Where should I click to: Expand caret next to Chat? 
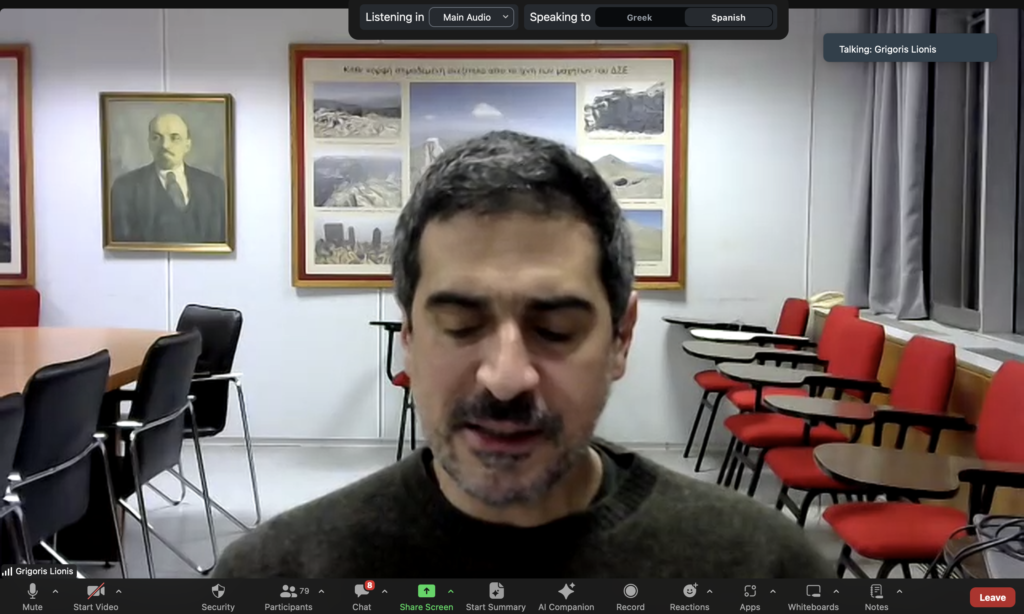pos(385,591)
